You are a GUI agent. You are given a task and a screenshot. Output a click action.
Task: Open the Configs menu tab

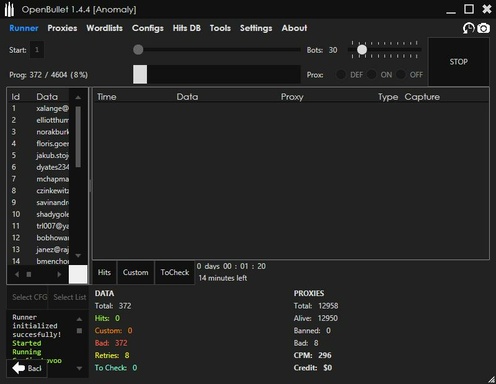[148, 28]
